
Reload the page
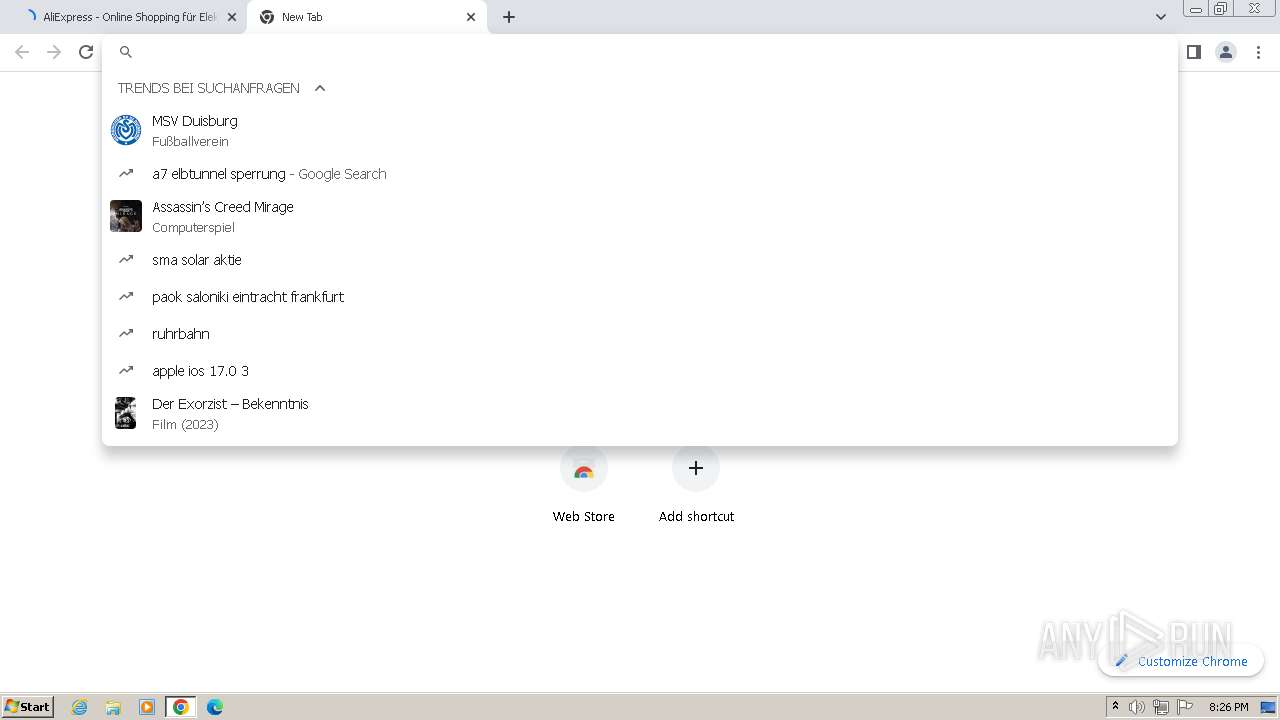point(86,52)
